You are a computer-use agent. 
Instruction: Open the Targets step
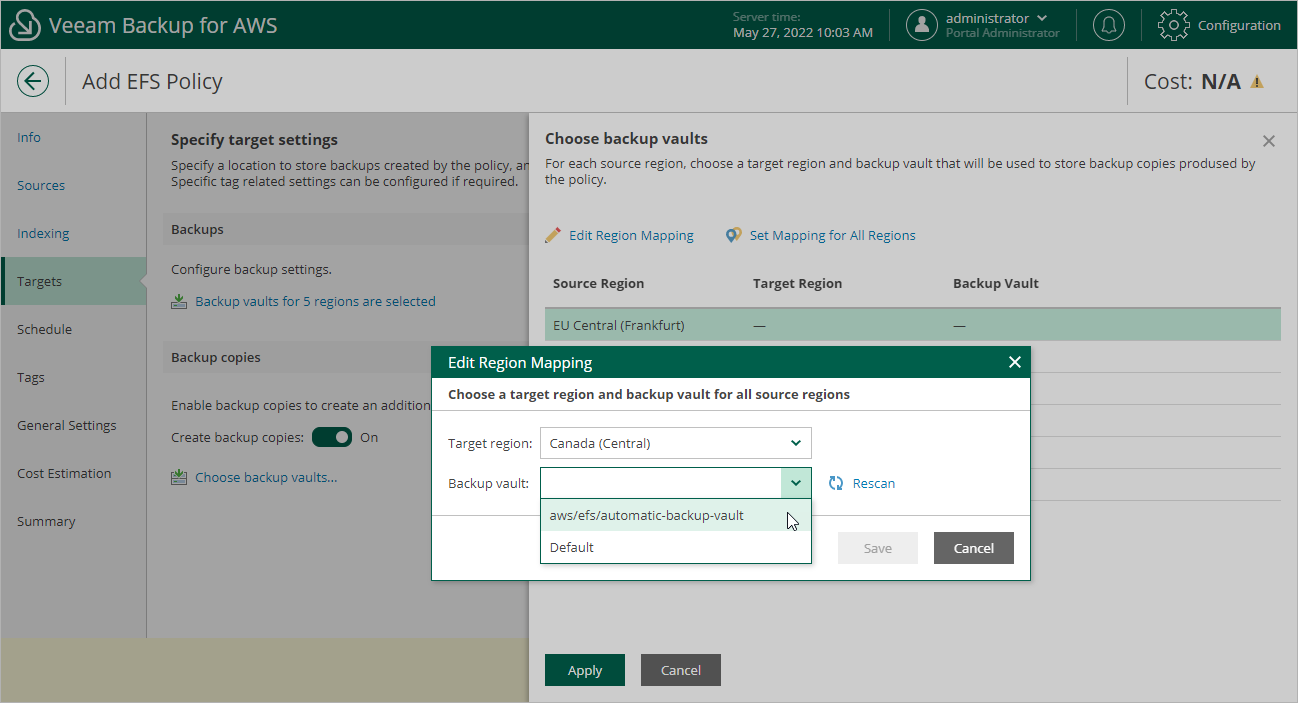tap(73, 281)
